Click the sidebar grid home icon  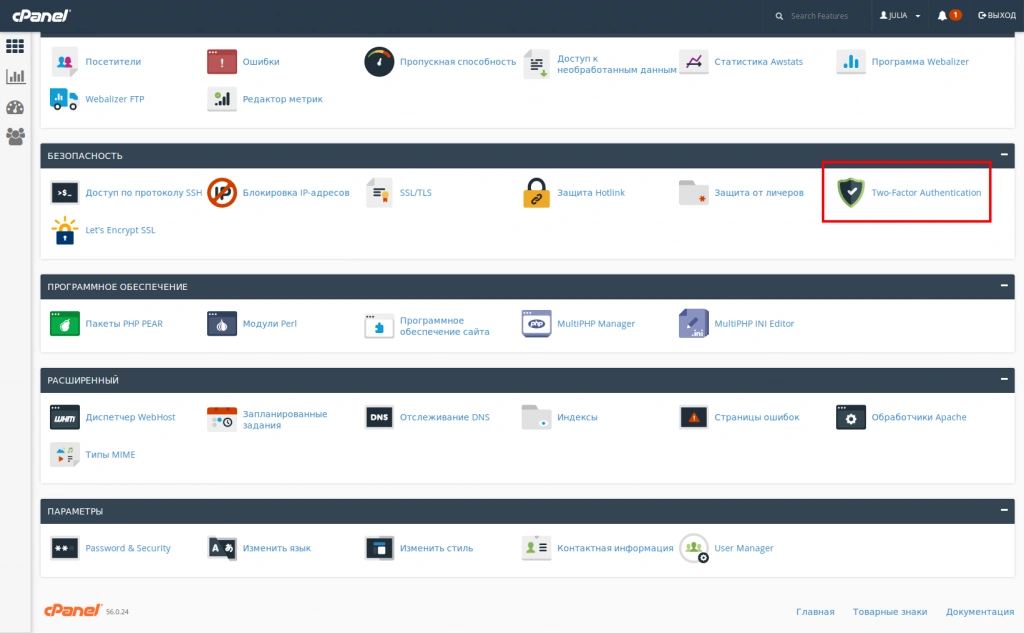click(15, 46)
